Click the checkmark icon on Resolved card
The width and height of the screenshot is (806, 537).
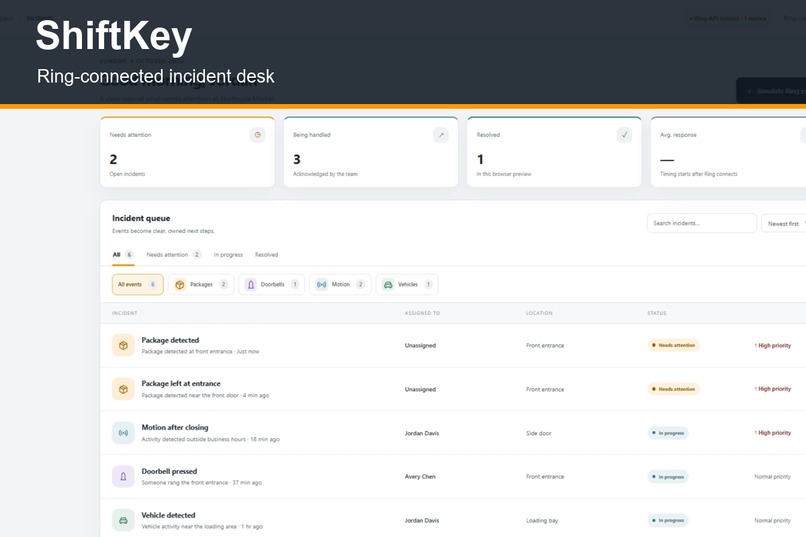pos(625,135)
